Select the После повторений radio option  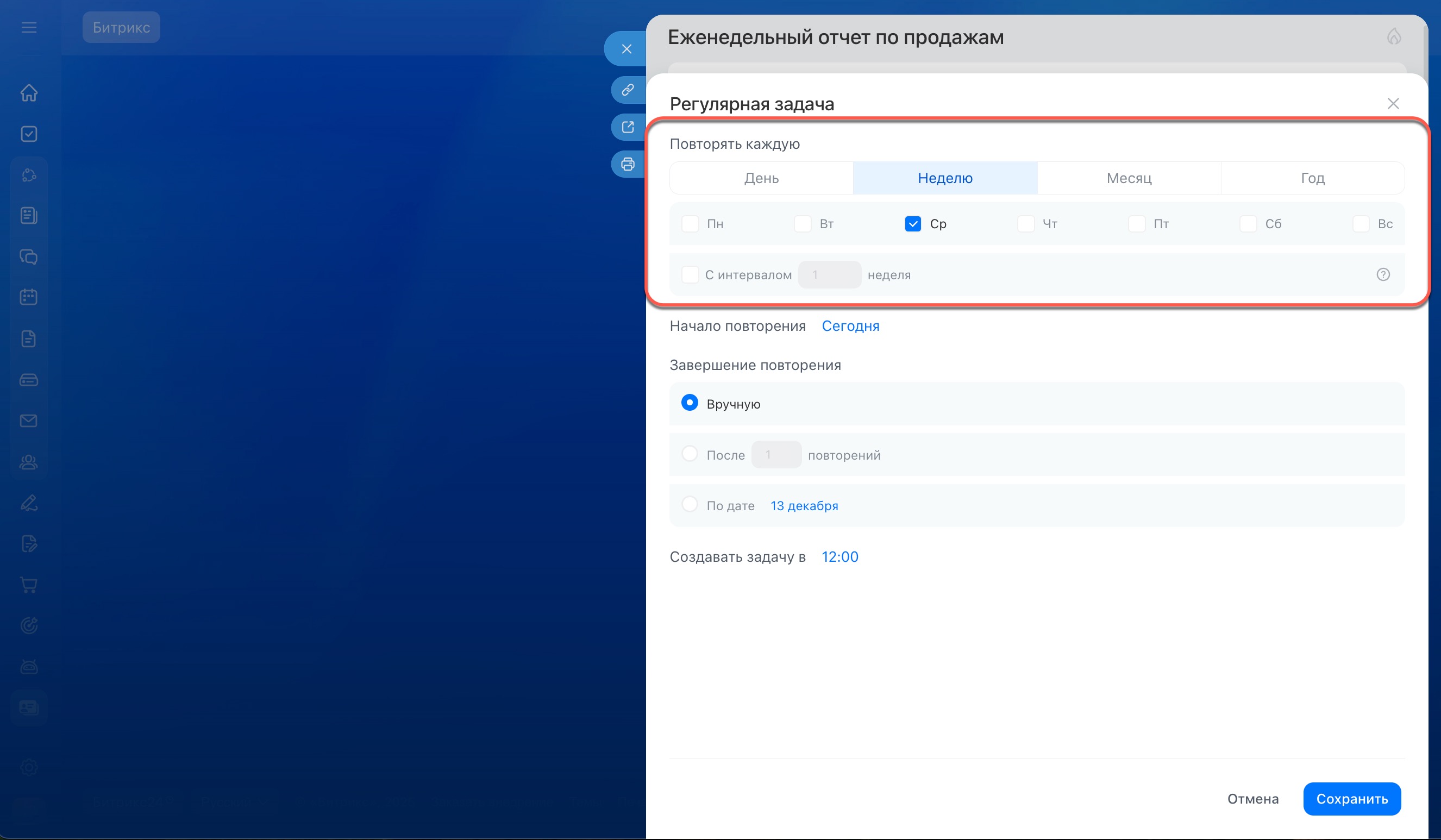click(x=690, y=454)
